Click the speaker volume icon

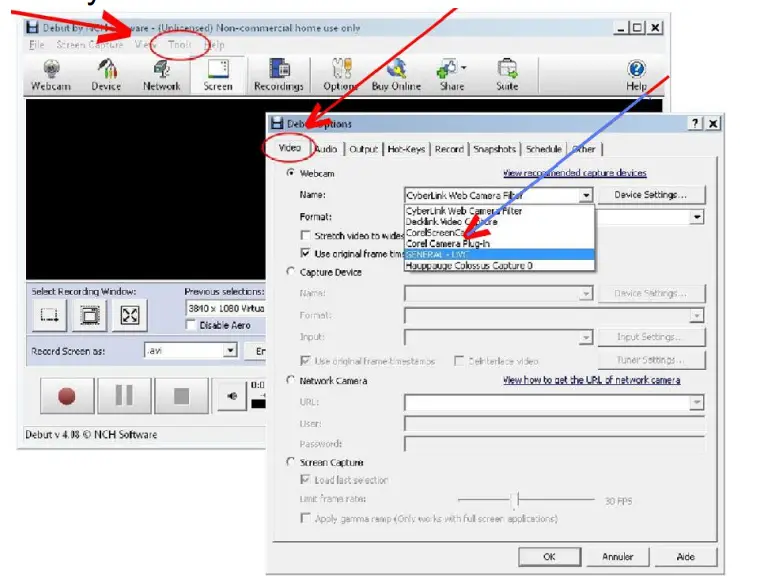(x=232, y=396)
